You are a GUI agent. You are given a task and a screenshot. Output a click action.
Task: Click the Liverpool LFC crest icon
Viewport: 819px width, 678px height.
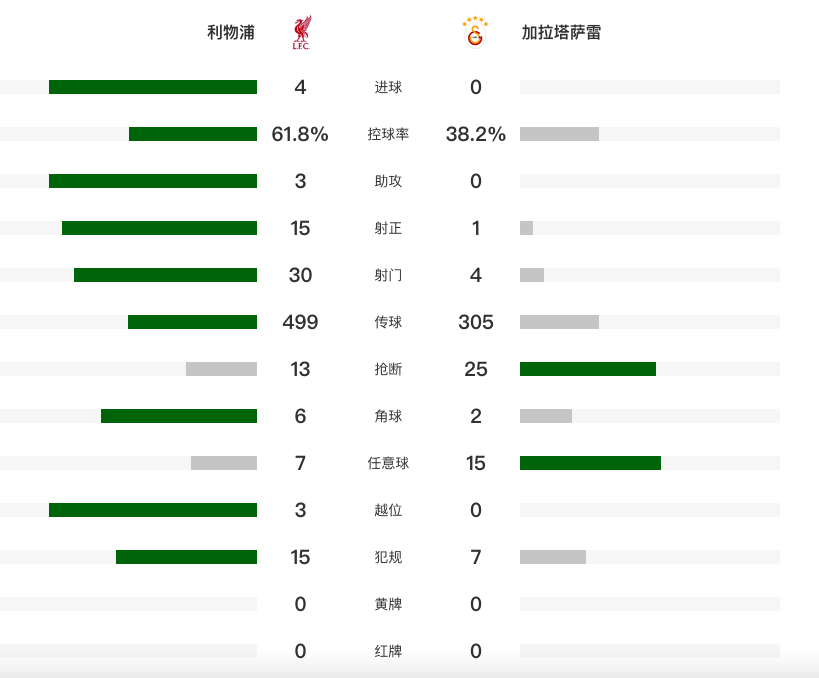tap(300, 33)
